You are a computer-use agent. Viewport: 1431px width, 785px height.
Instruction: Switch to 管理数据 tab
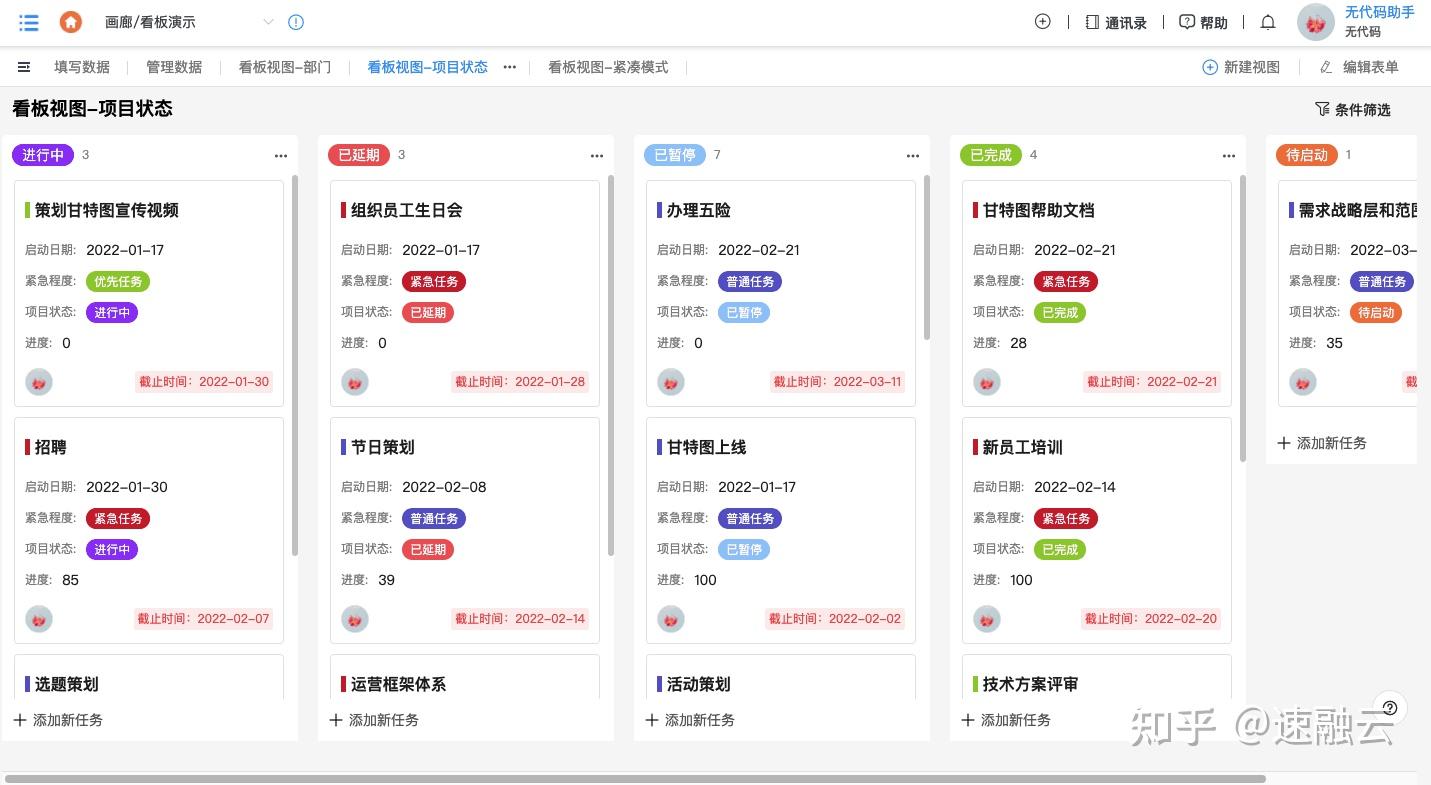pyautogui.click(x=174, y=67)
